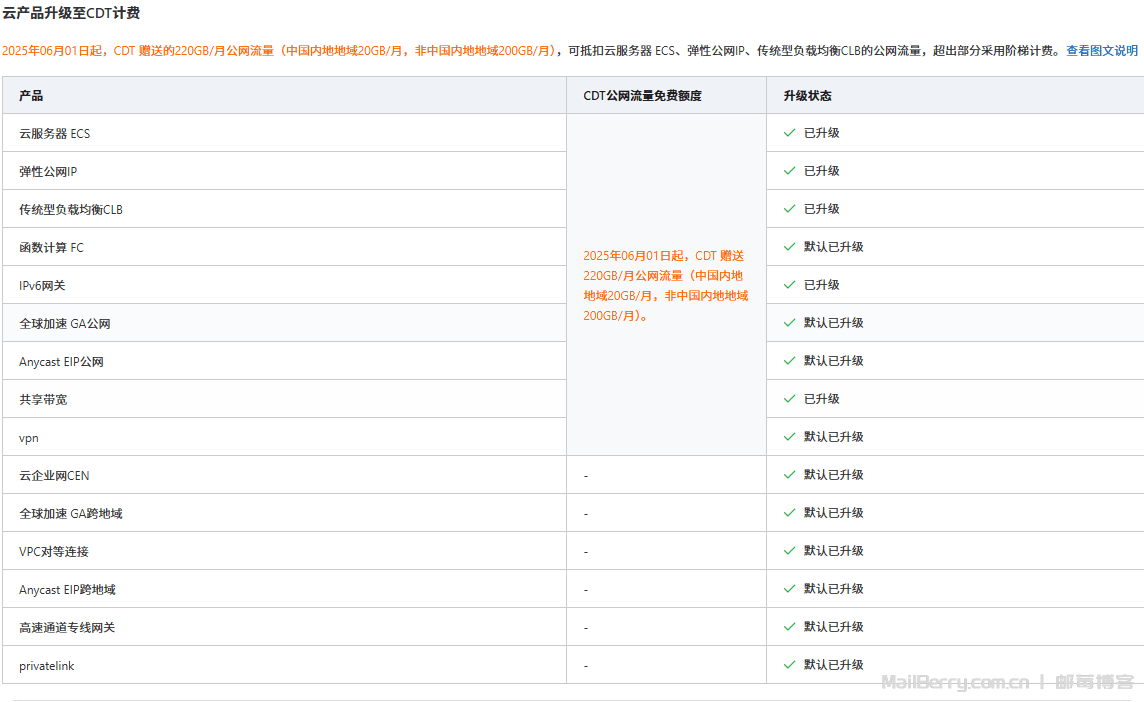Click the 全球加速 GA公网 product row

pos(65,324)
